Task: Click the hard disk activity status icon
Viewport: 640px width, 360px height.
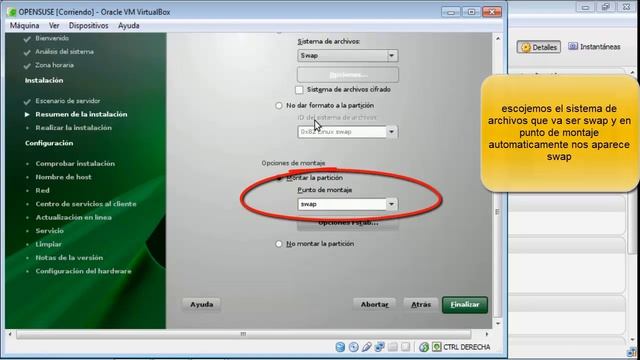Action: pos(340,347)
